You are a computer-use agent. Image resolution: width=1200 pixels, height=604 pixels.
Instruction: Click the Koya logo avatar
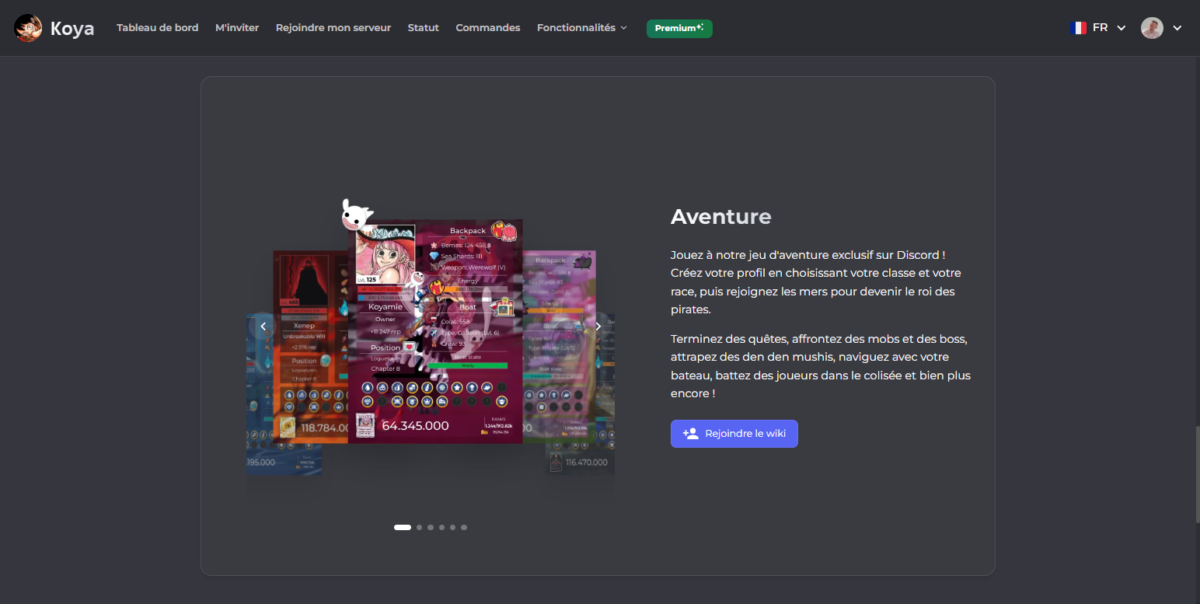click(x=28, y=28)
